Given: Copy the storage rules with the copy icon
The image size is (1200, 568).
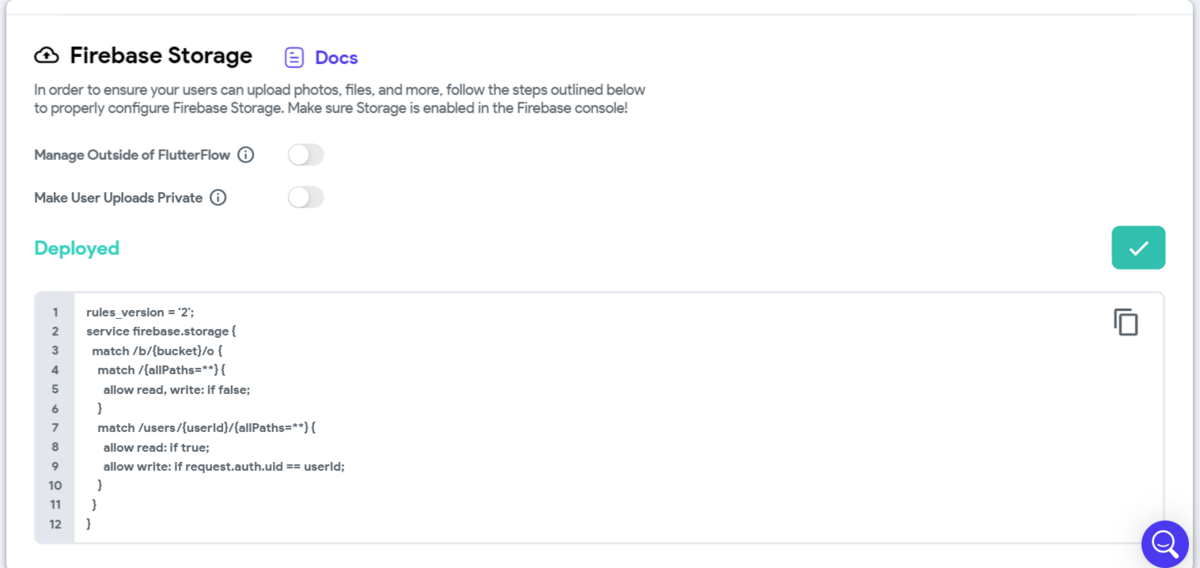Looking at the screenshot, I should [1126, 322].
